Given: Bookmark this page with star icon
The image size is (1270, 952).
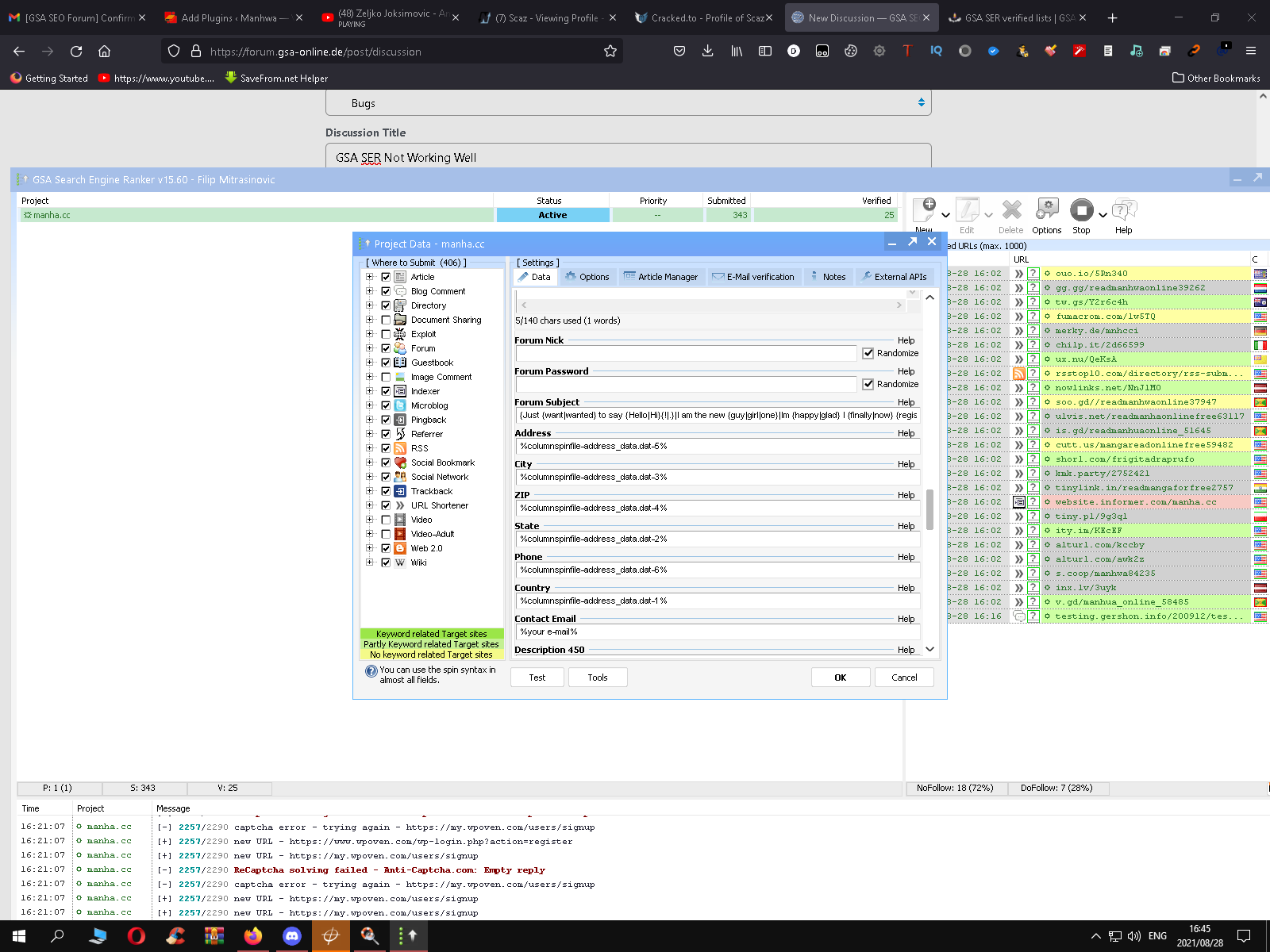Looking at the screenshot, I should (610, 51).
